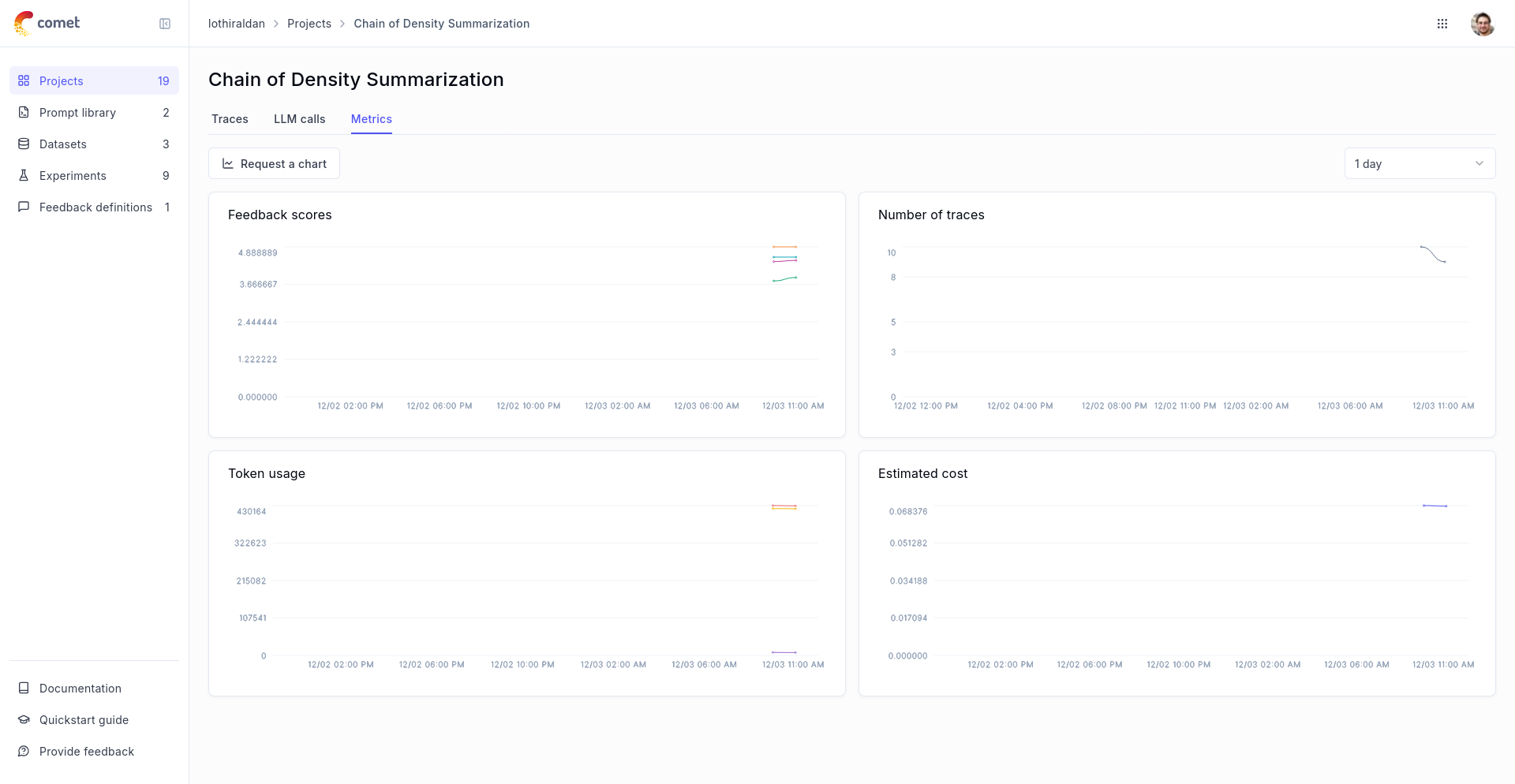Select the Projects grid icon in sidebar
This screenshot has width=1515, height=784.
point(24,80)
